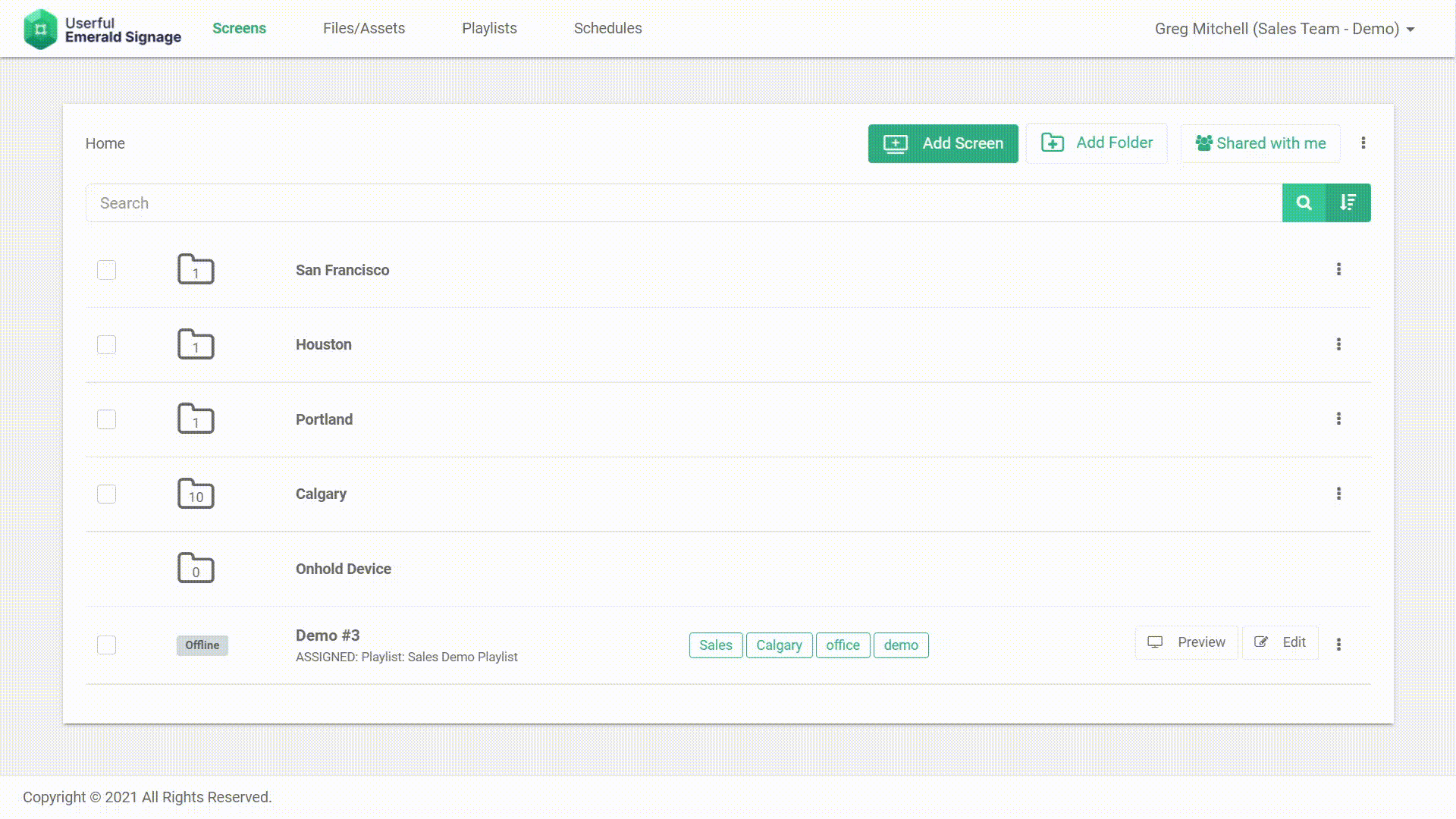The image size is (1456, 819).
Task: Open the Schedules tab
Action: [x=607, y=28]
